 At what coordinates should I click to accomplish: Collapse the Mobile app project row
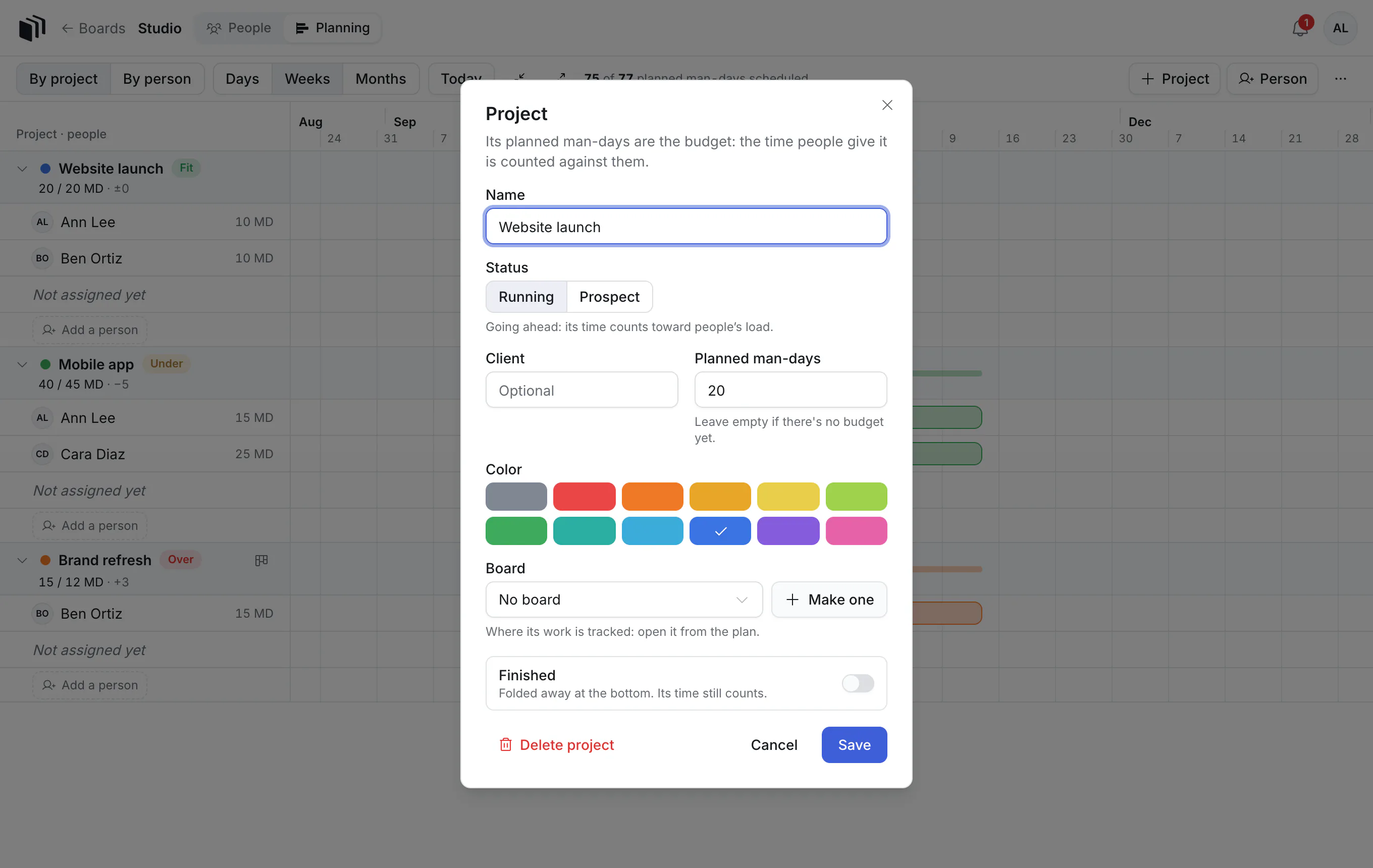22,364
